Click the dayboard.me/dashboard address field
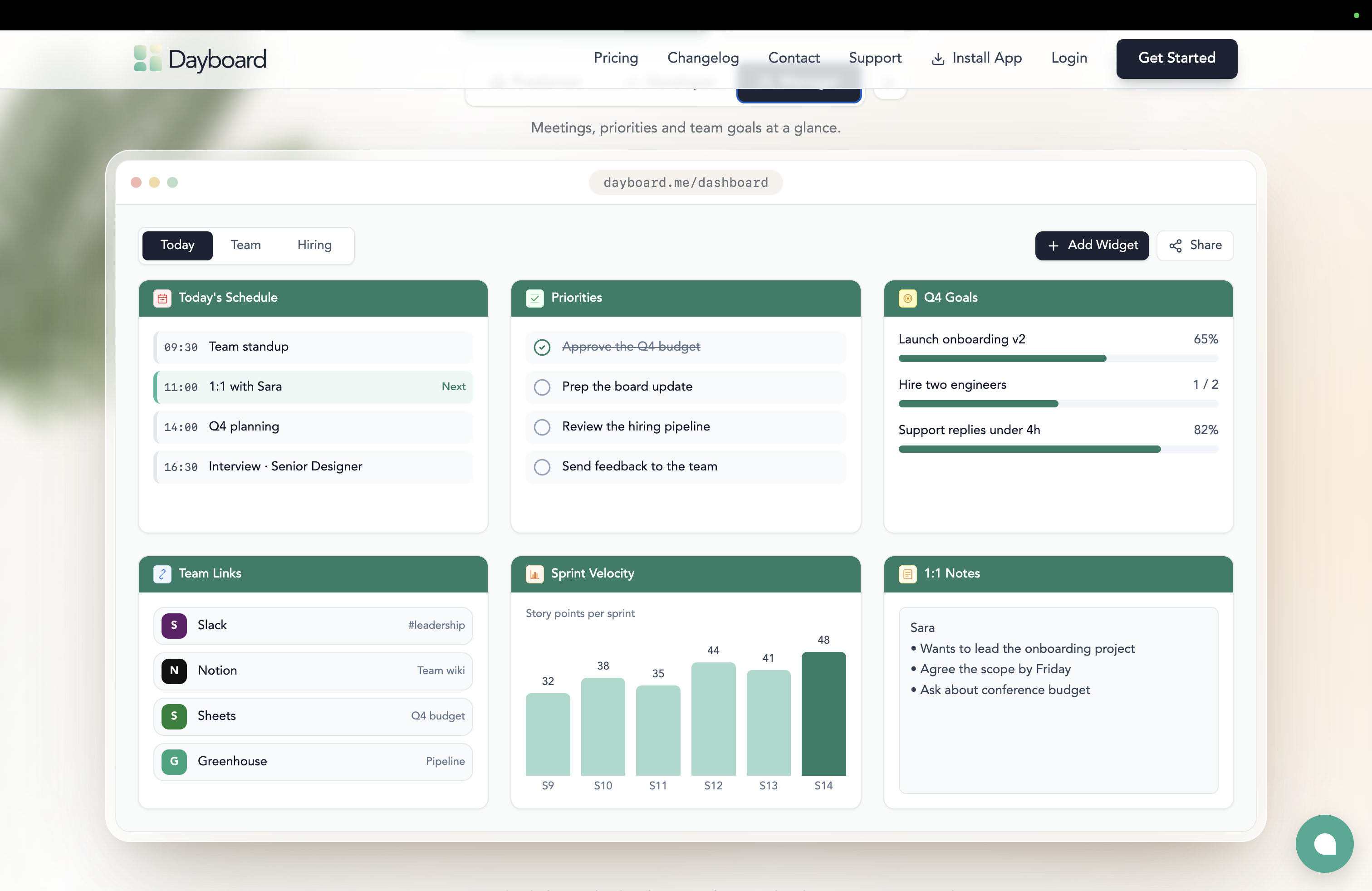 point(686,183)
